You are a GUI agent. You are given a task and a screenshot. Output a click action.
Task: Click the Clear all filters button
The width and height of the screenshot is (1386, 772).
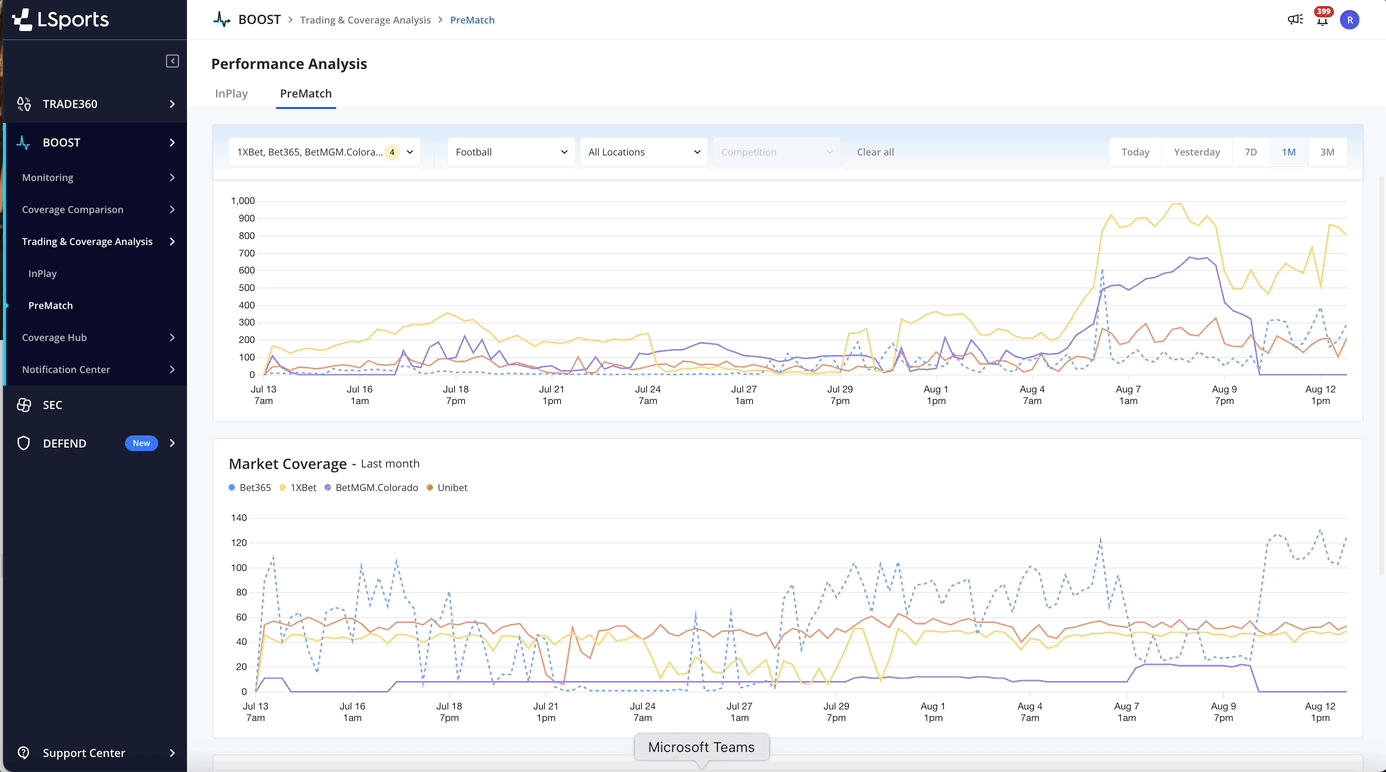875,152
